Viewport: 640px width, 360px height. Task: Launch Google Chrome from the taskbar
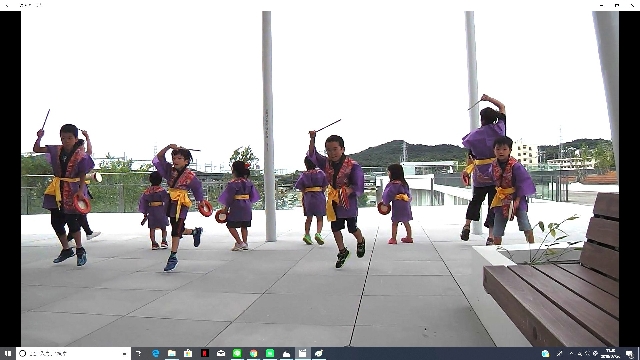[253, 353]
